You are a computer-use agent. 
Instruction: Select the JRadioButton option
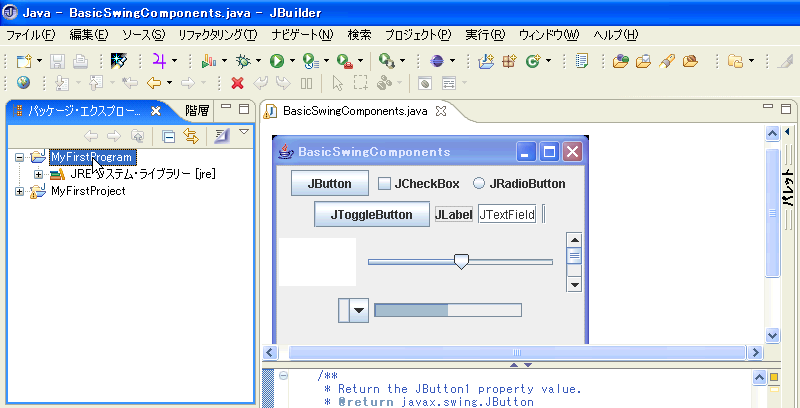[x=479, y=184]
